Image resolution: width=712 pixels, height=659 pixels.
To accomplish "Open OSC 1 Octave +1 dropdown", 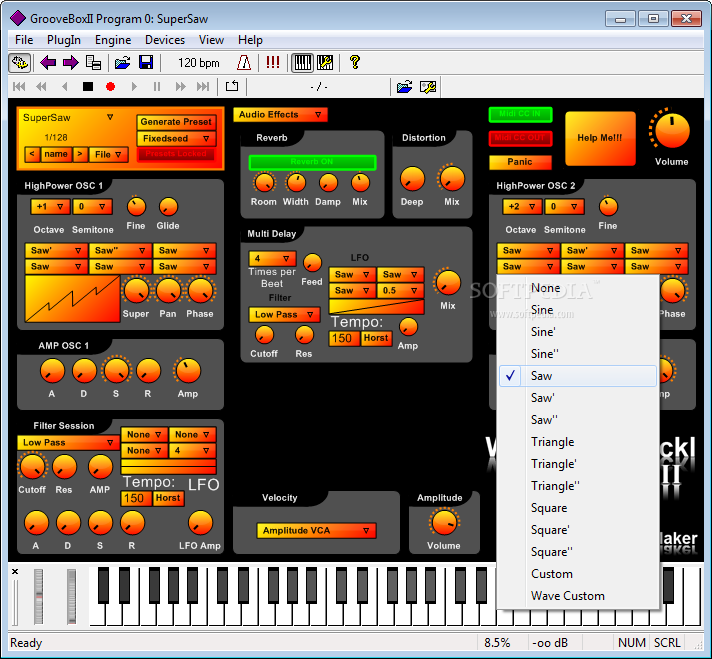I will [x=50, y=207].
